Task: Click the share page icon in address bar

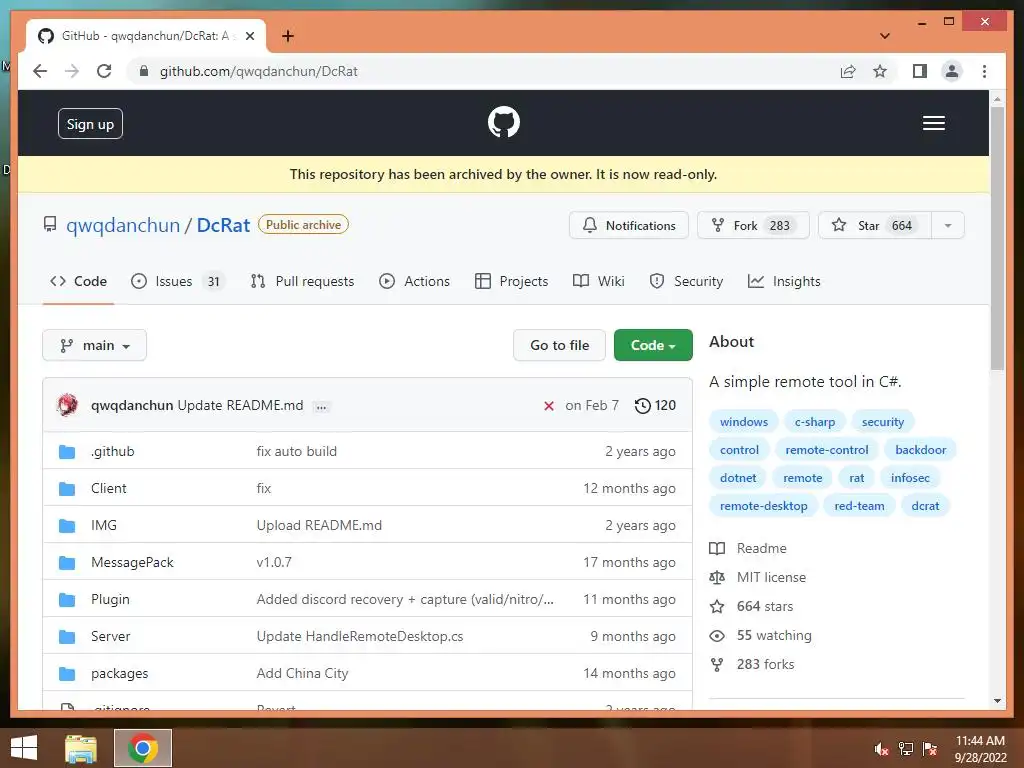Action: tap(848, 71)
